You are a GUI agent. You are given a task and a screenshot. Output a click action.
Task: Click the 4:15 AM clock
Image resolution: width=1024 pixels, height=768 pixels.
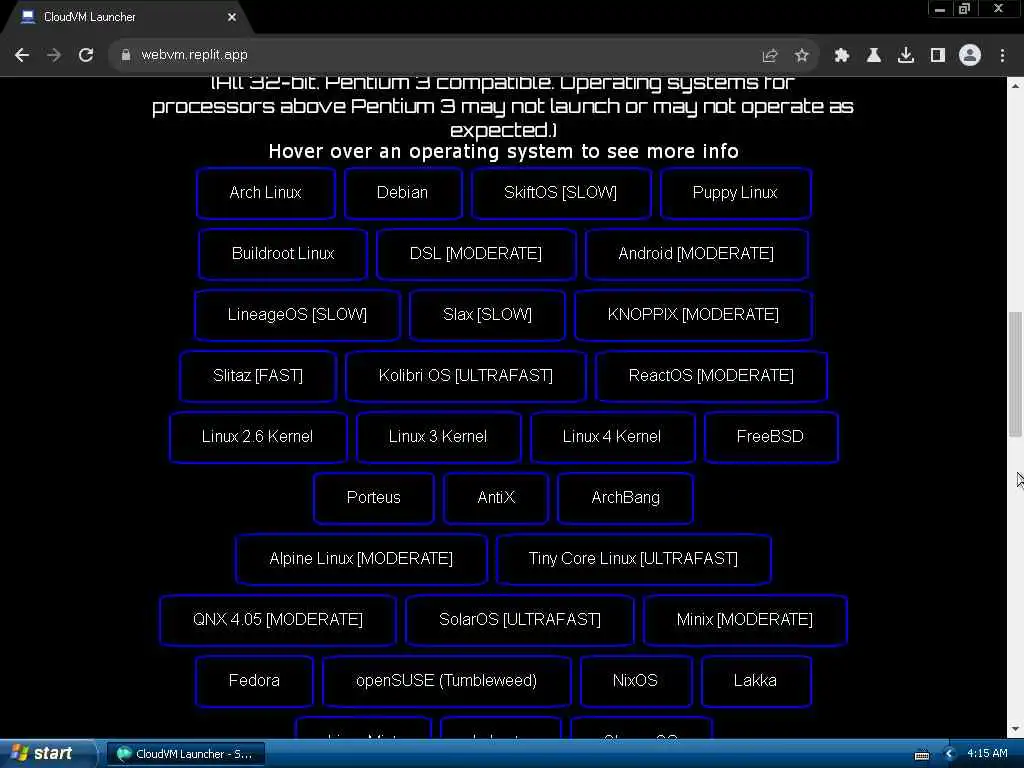click(987, 754)
